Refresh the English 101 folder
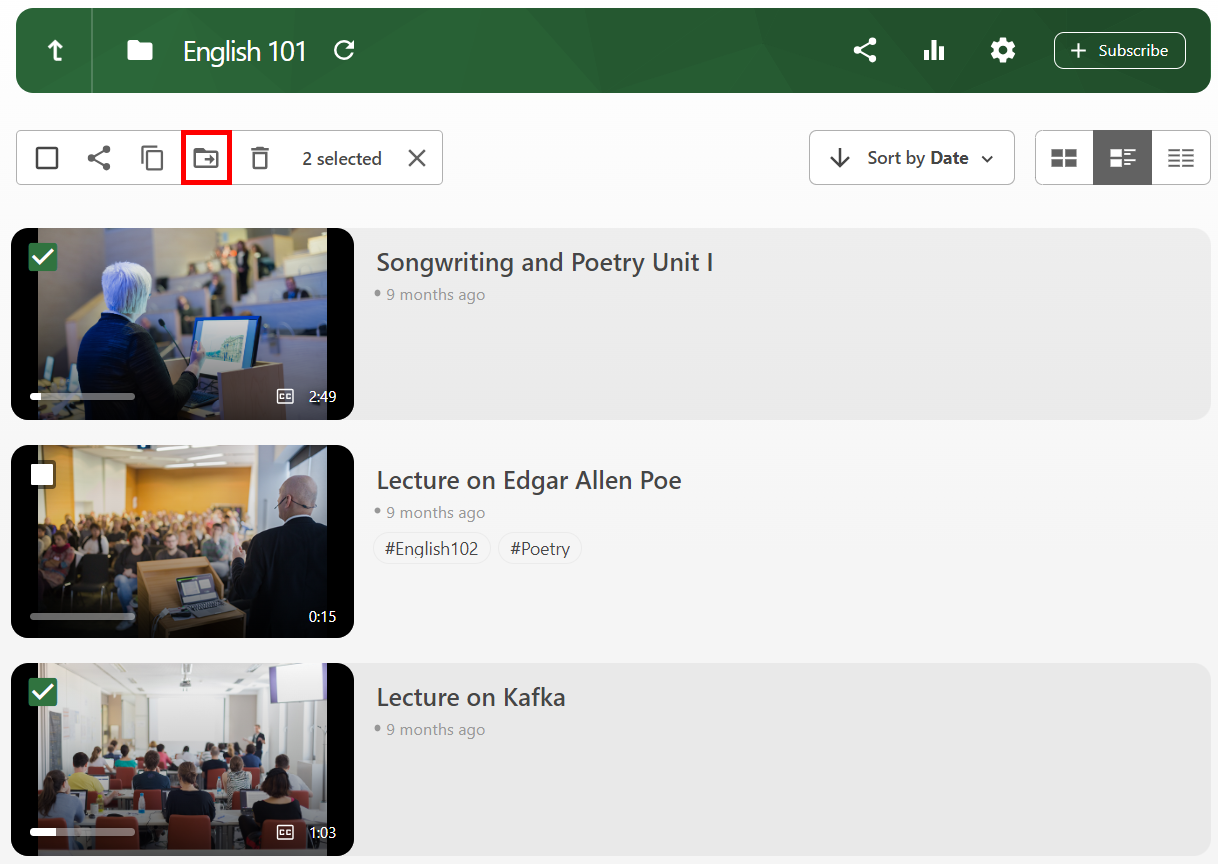This screenshot has height=864, width=1218. pos(344,51)
